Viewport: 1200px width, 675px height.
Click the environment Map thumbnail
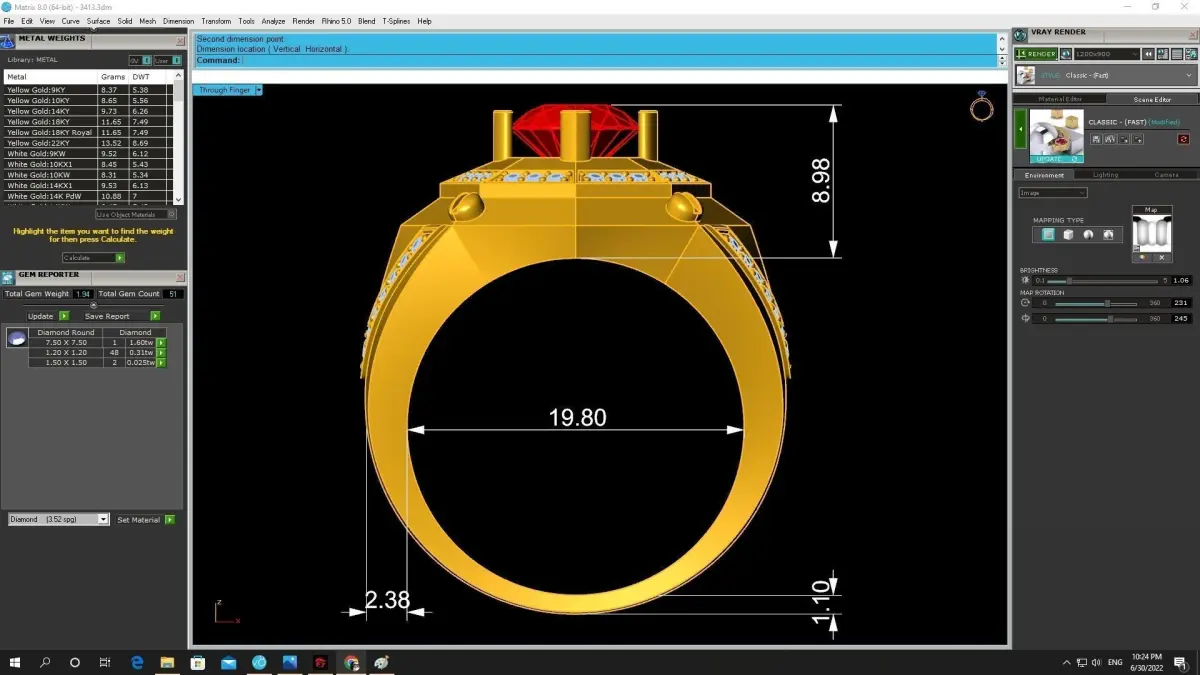tap(1151, 233)
